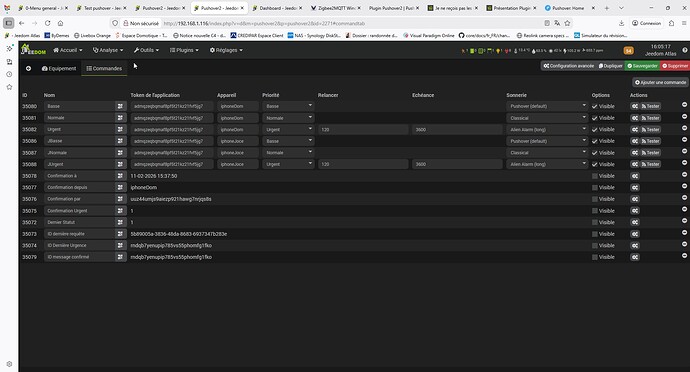Open the name options icon for Confirmation par
Viewport: 690px width, 372px height.
pos(120,199)
